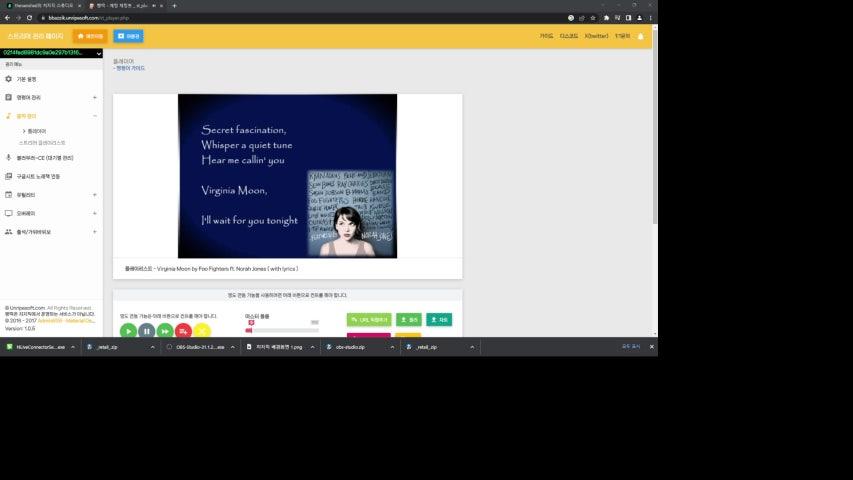Image resolution: width=853 pixels, height=480 pixels.
Task: Select the streamer playlist submenu item
Action: pos(42,143)
